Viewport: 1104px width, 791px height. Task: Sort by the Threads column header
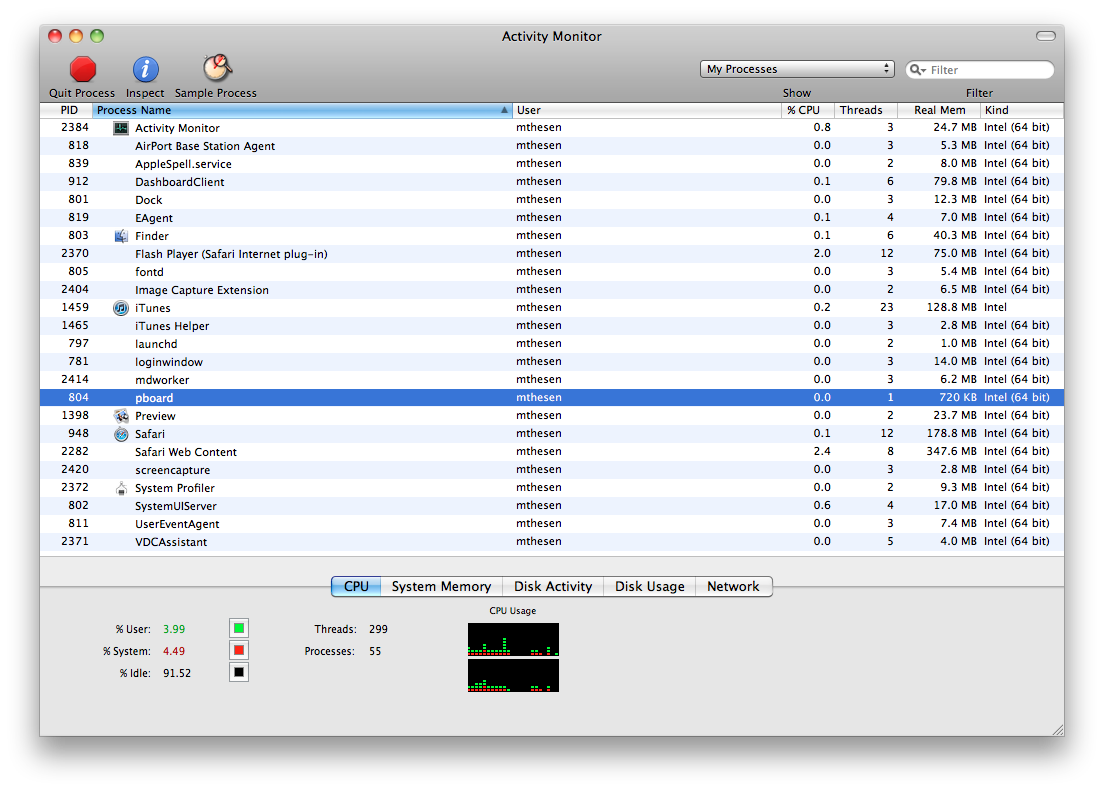coord(865,110)
